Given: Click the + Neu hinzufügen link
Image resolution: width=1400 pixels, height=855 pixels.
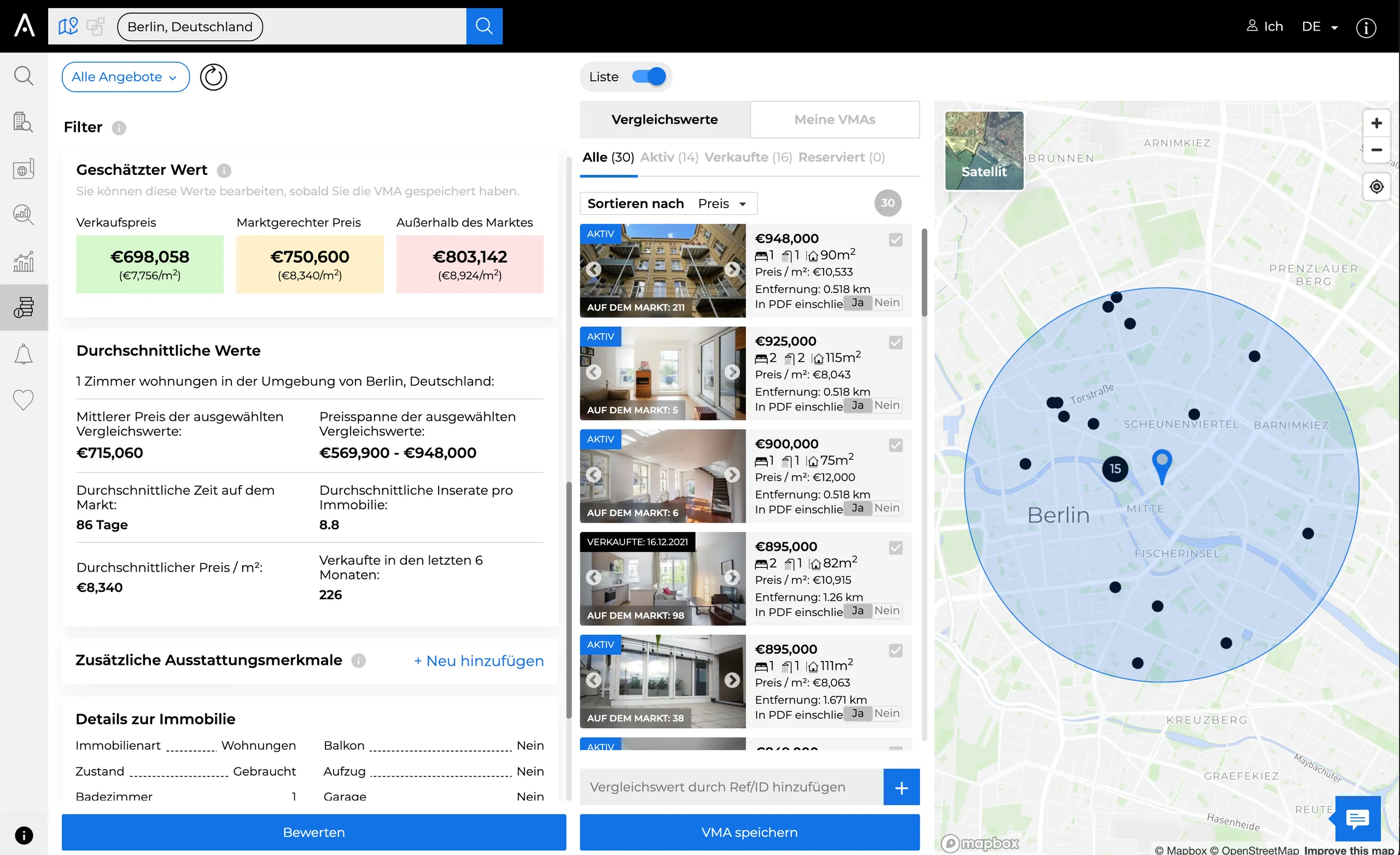Looking at the screenshot, I should pyautogui.click(x=479, y=661).
